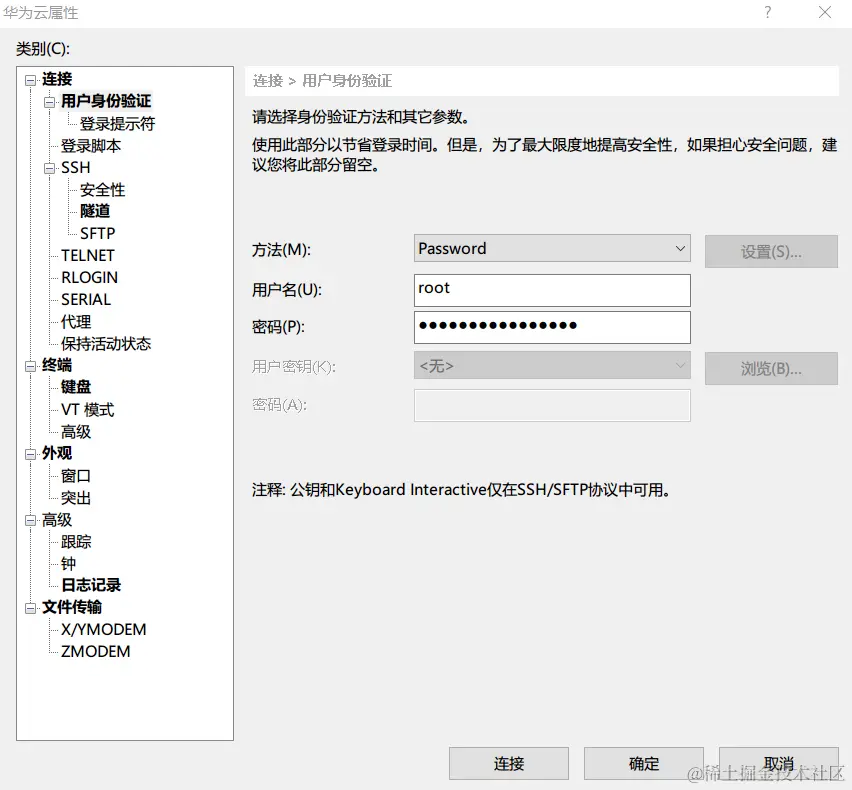
Task: Open the 方法(M) authentication method dropdown
Action: 676,248
